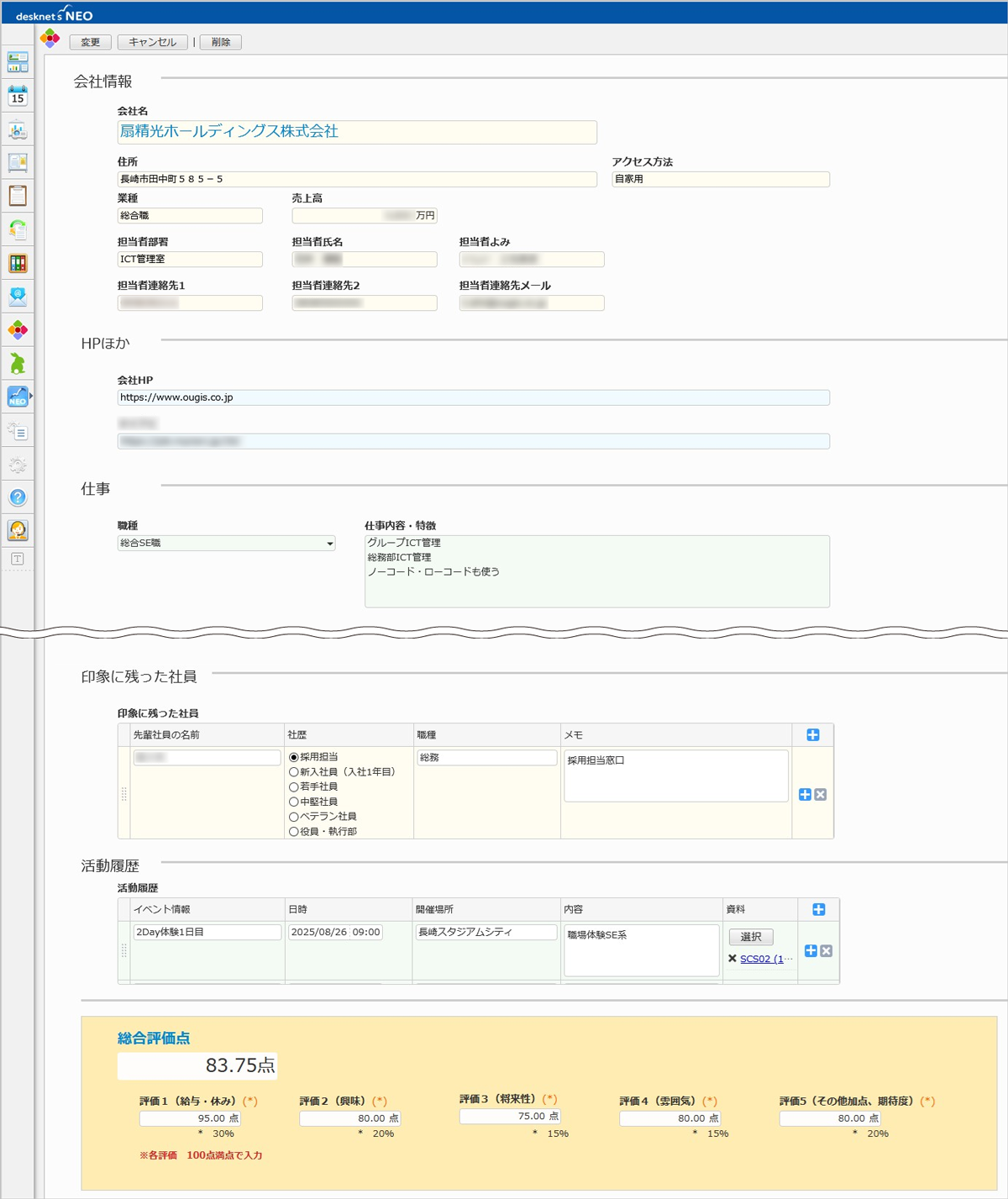Click the 会社HP URL input field

[x=473, y=397]
